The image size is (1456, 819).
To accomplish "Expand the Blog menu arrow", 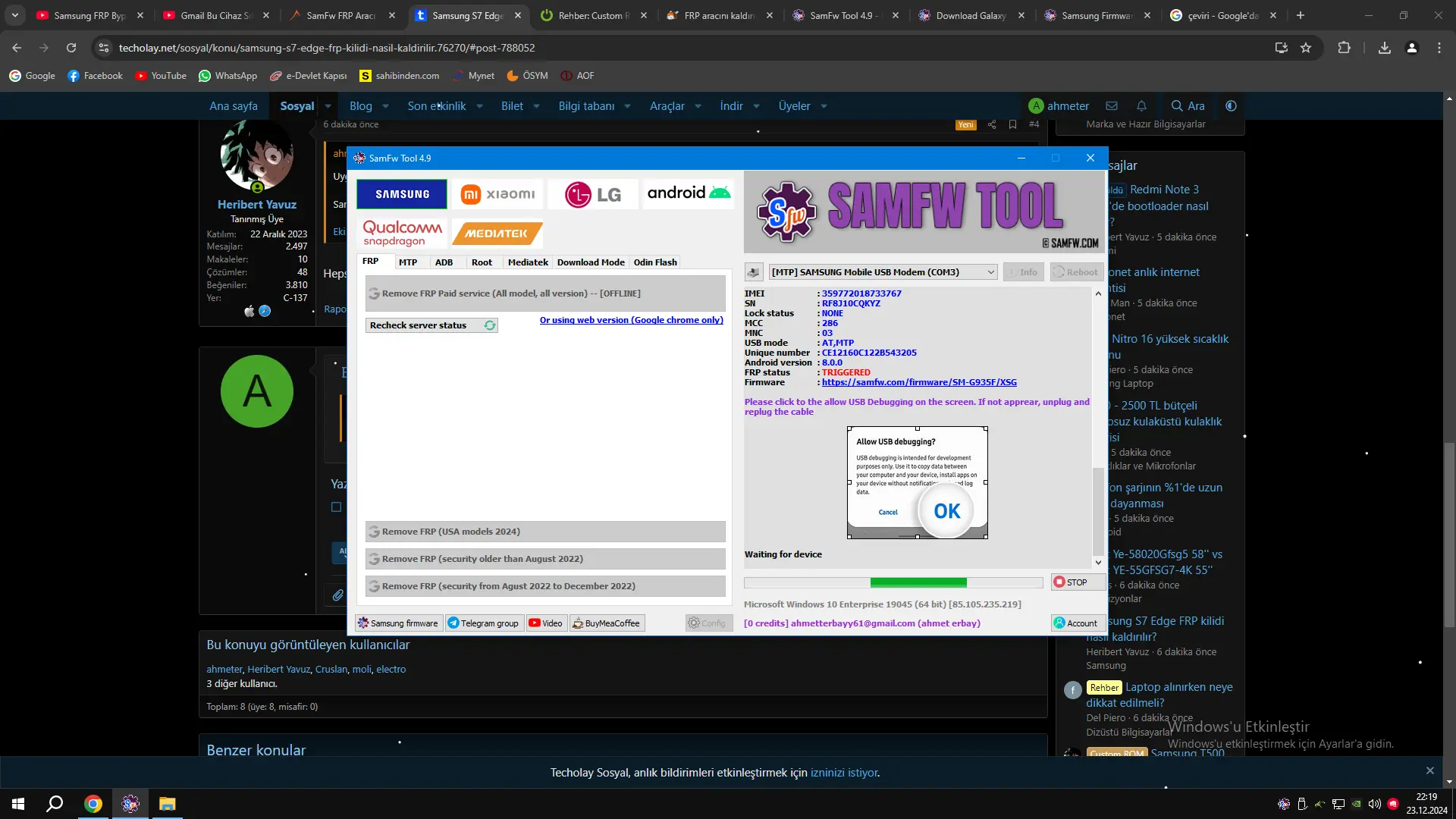I will pyautogui.click(x=385, y=107).
